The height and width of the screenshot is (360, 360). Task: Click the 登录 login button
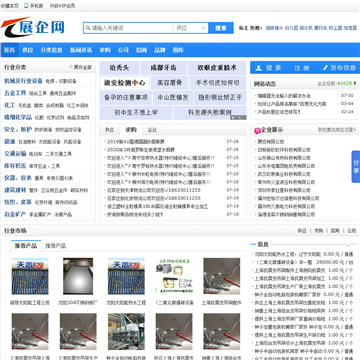tap(269, 68)
